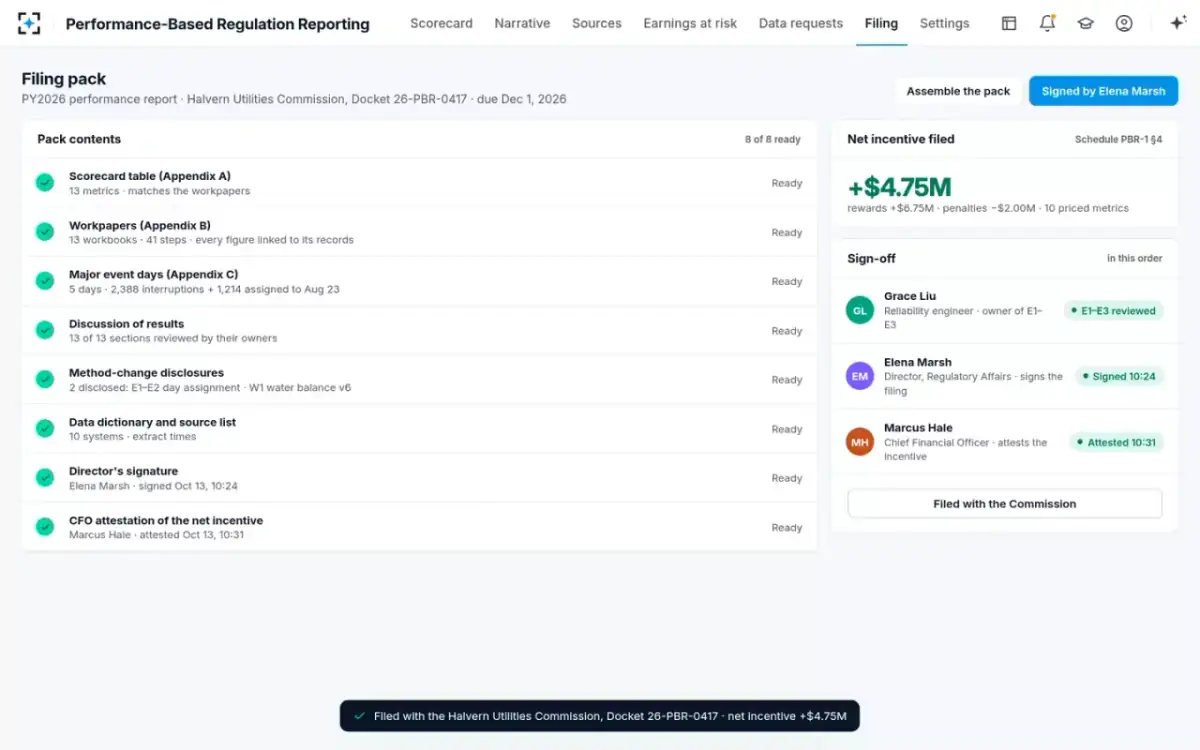Click Marcus Hale's name in Sign-off
The image size is (1200, 750).
(x=918, y=428)
